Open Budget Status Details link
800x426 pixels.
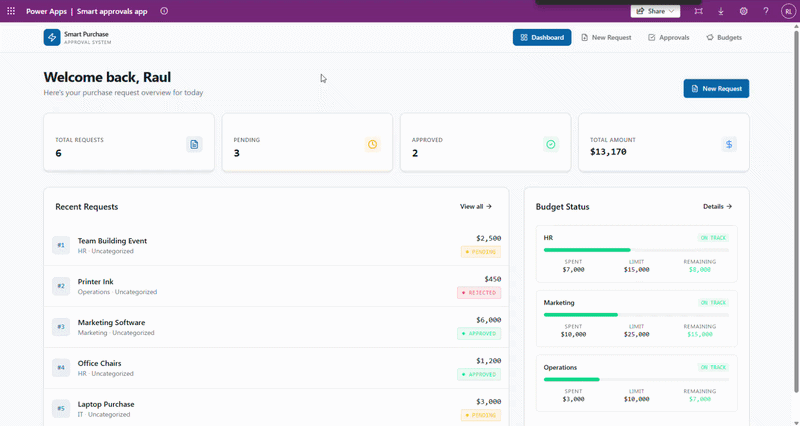click(x=717, y=207)
